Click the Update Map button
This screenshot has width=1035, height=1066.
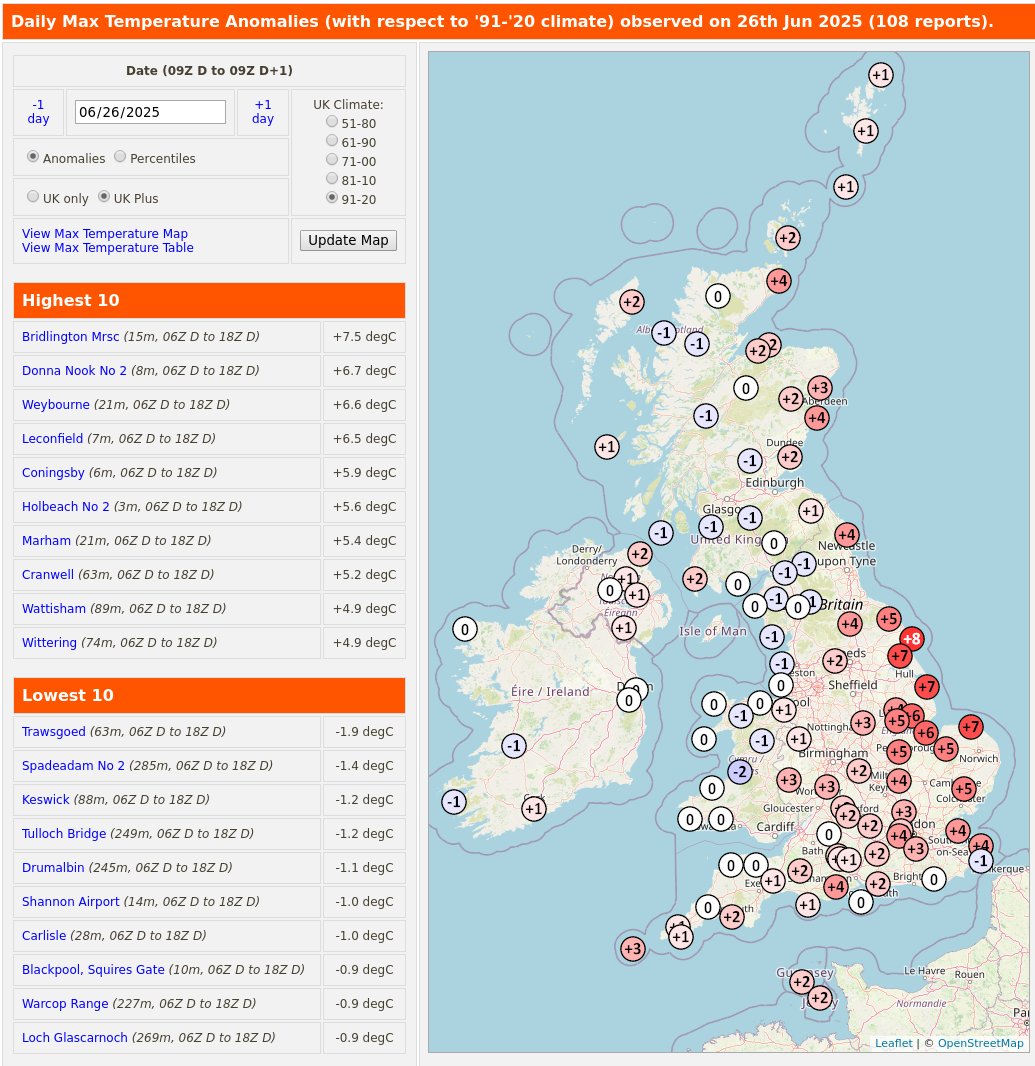[348, 240]
